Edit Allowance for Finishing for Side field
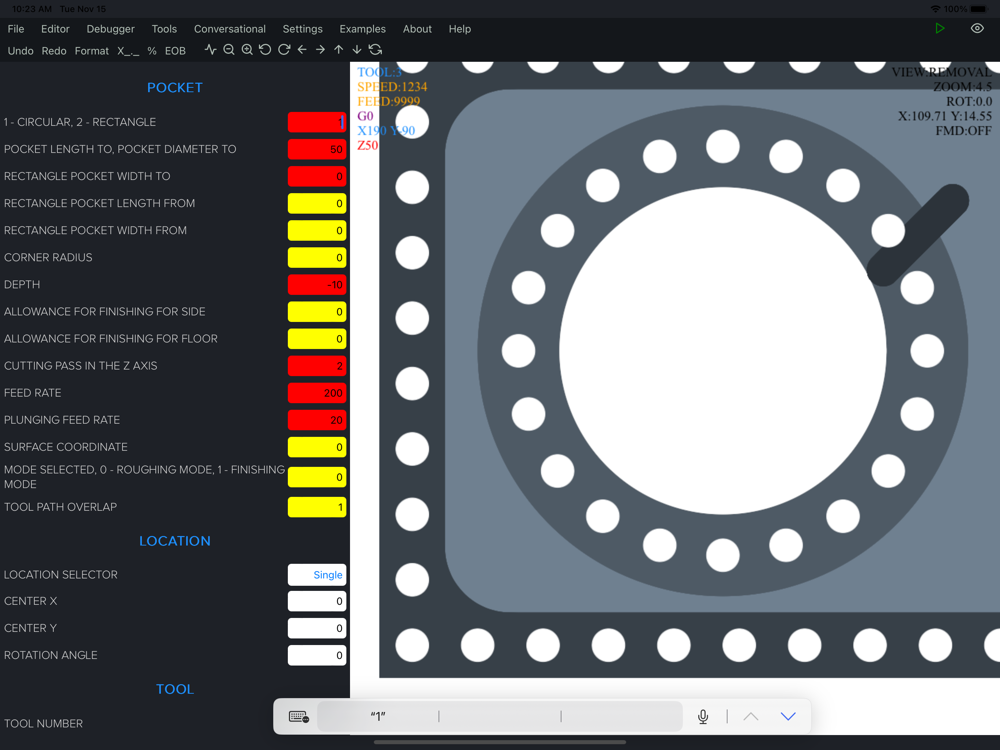The height and width of the screenshot is (750, 1000). (317, 312)
